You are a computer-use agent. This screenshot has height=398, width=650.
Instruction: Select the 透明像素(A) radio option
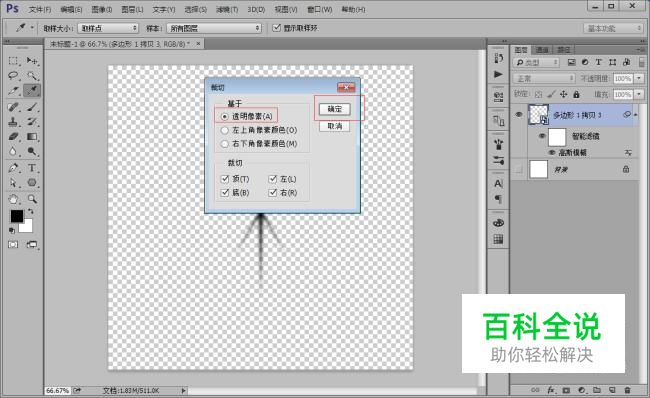247,116
